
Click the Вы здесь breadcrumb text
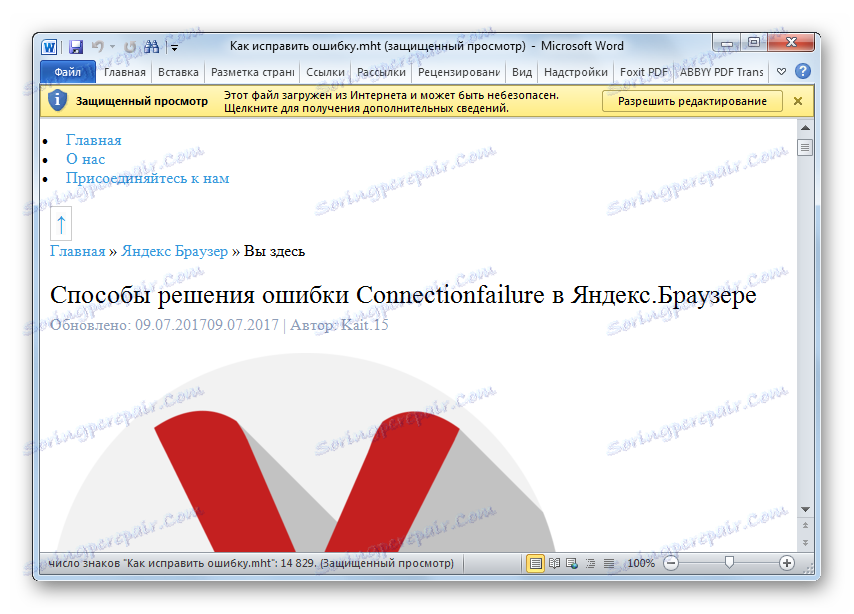274,251
